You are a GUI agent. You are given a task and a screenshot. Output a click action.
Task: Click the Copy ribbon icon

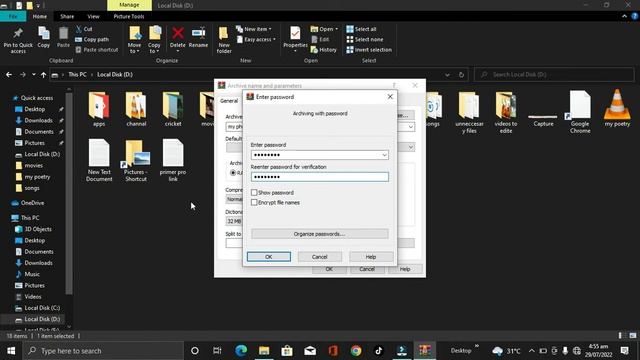44,38
